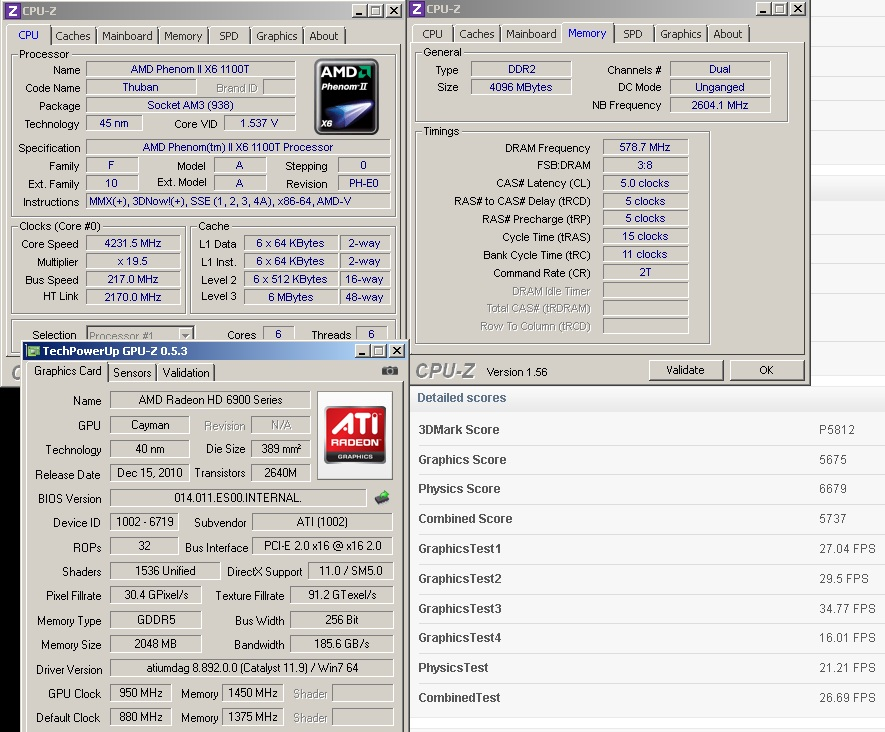
Task: Click the PhysicsTest result 21.21 FPS
Action: click(x=847, y=668)
